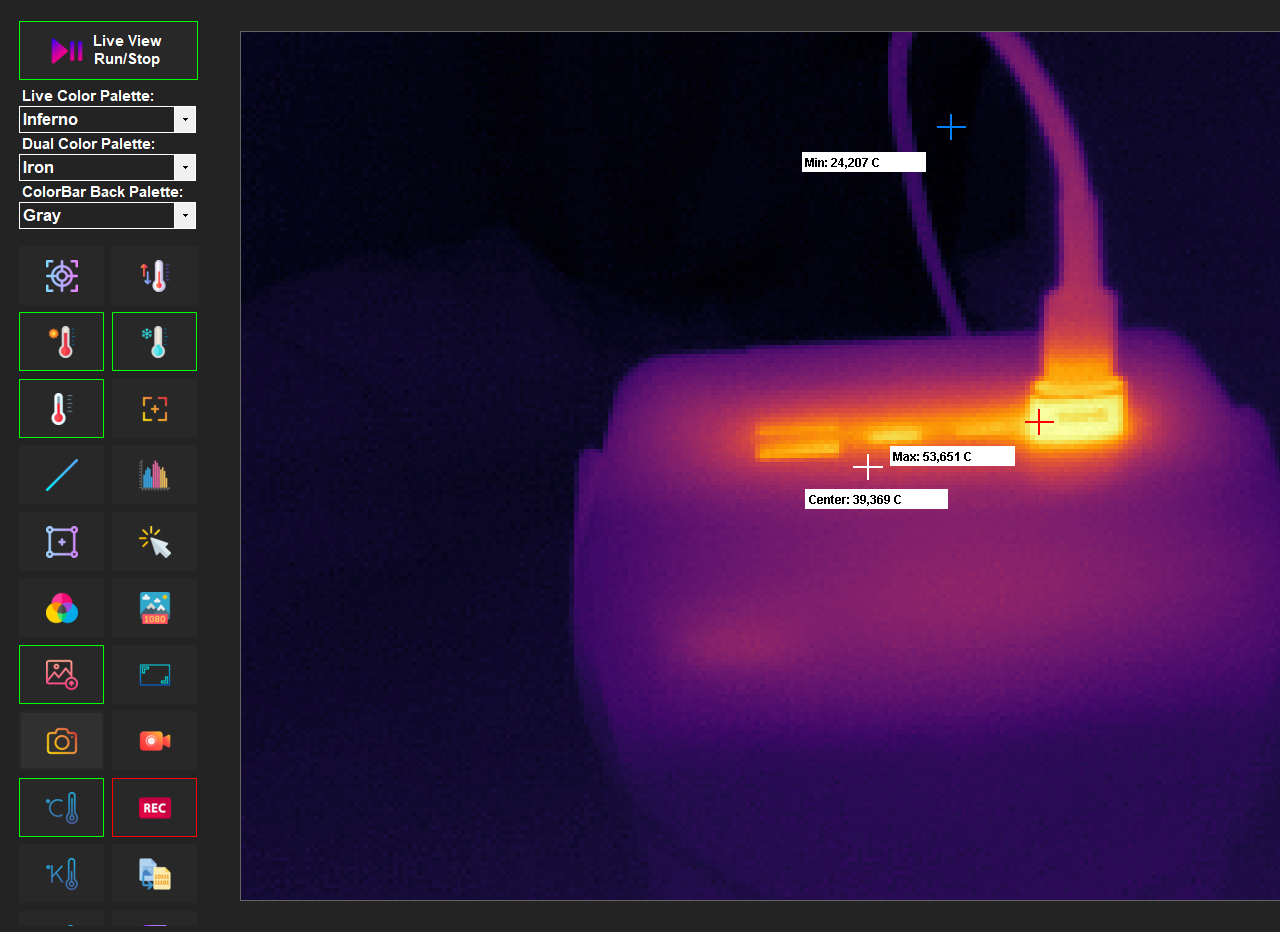
Task: Click the Live View Run/Stop button
Action: pos(108,50)
